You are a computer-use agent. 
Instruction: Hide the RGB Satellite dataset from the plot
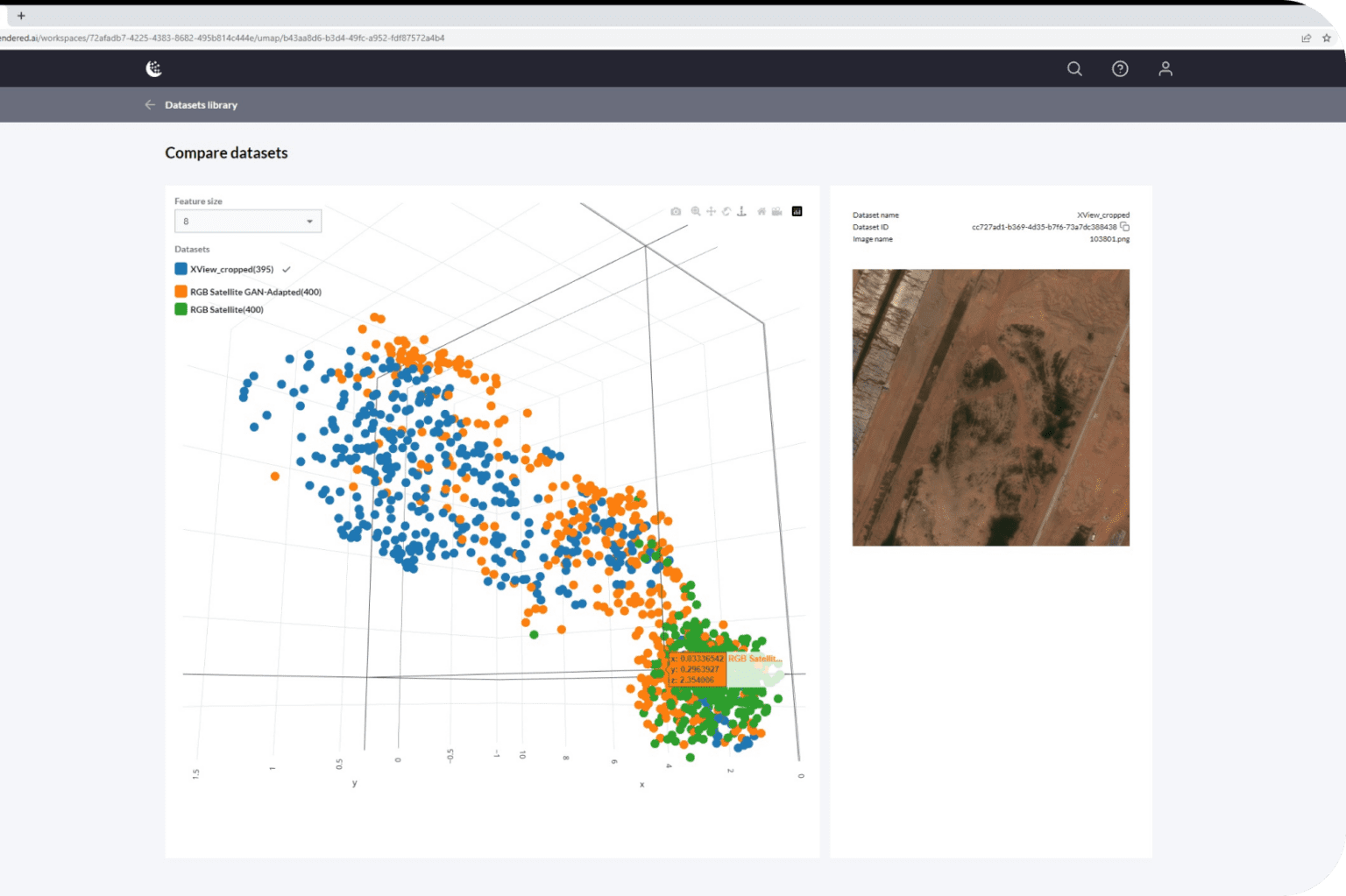coord(225,309)
